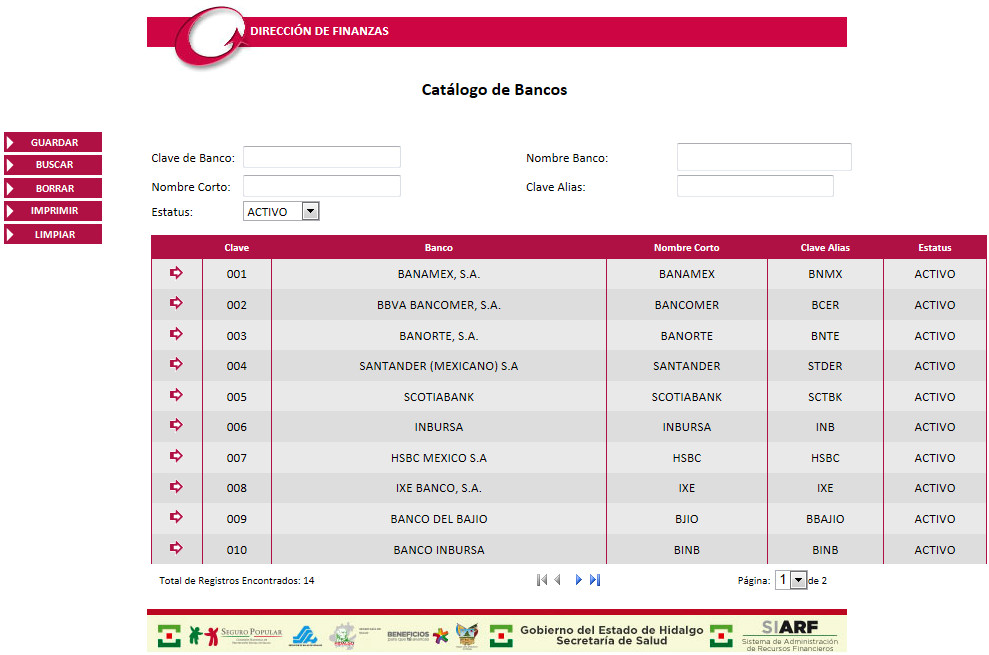Click the Estatus column header
The image size is (989, 655).
tap(935, 247)
